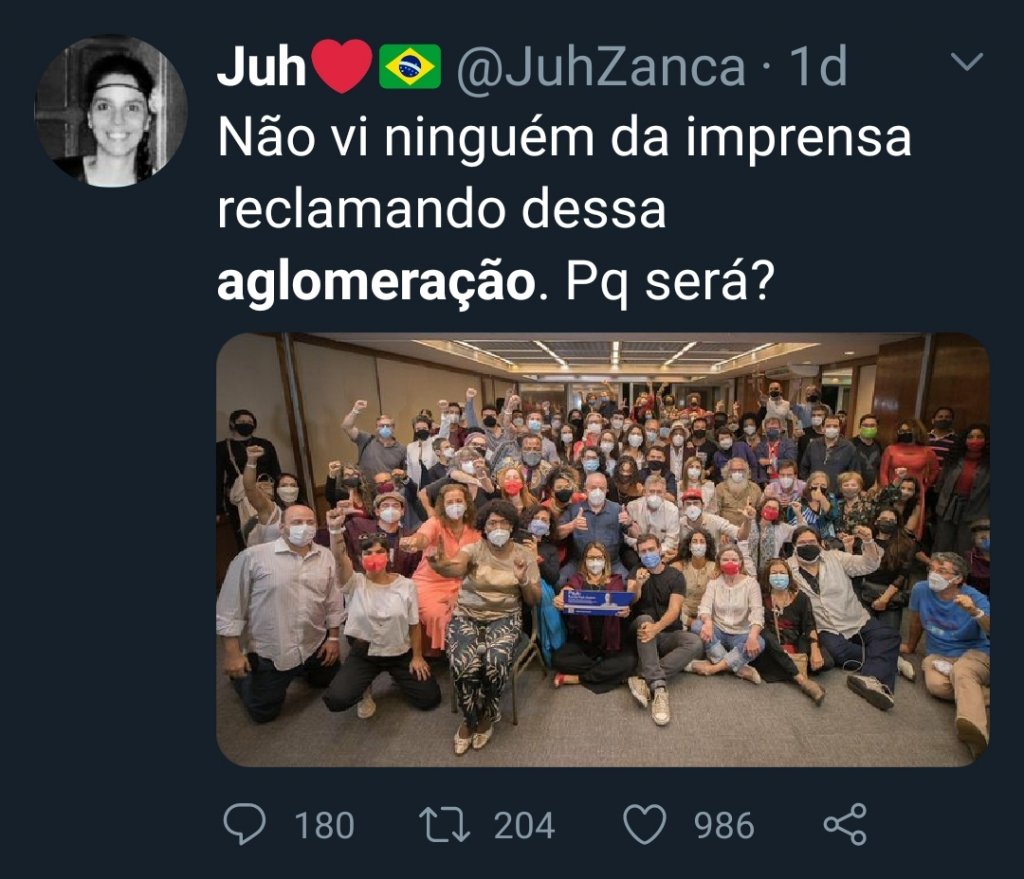
Task: Open the attached group photo
Action: 603,550
